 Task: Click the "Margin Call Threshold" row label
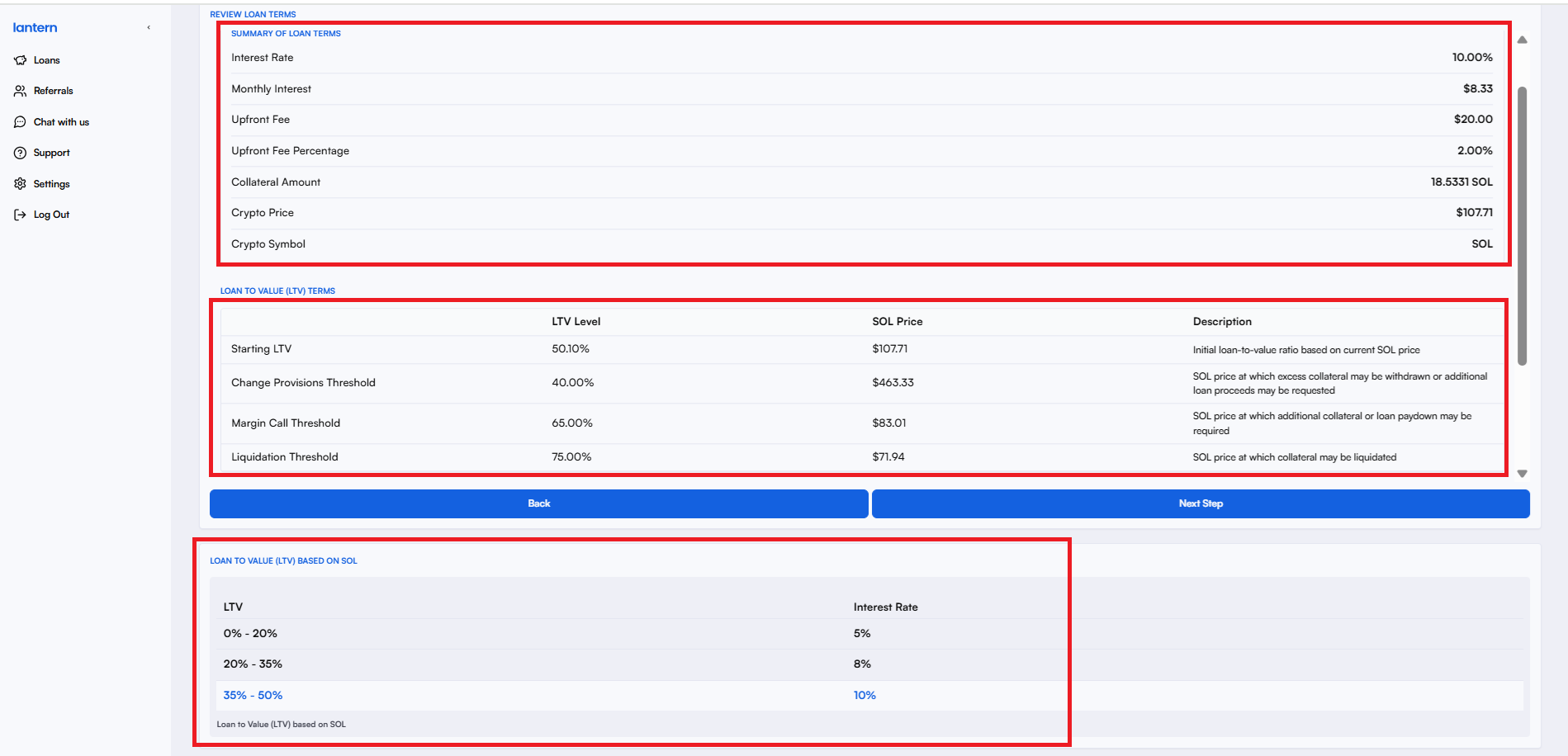pyautogui.click(x=286, y=423)
